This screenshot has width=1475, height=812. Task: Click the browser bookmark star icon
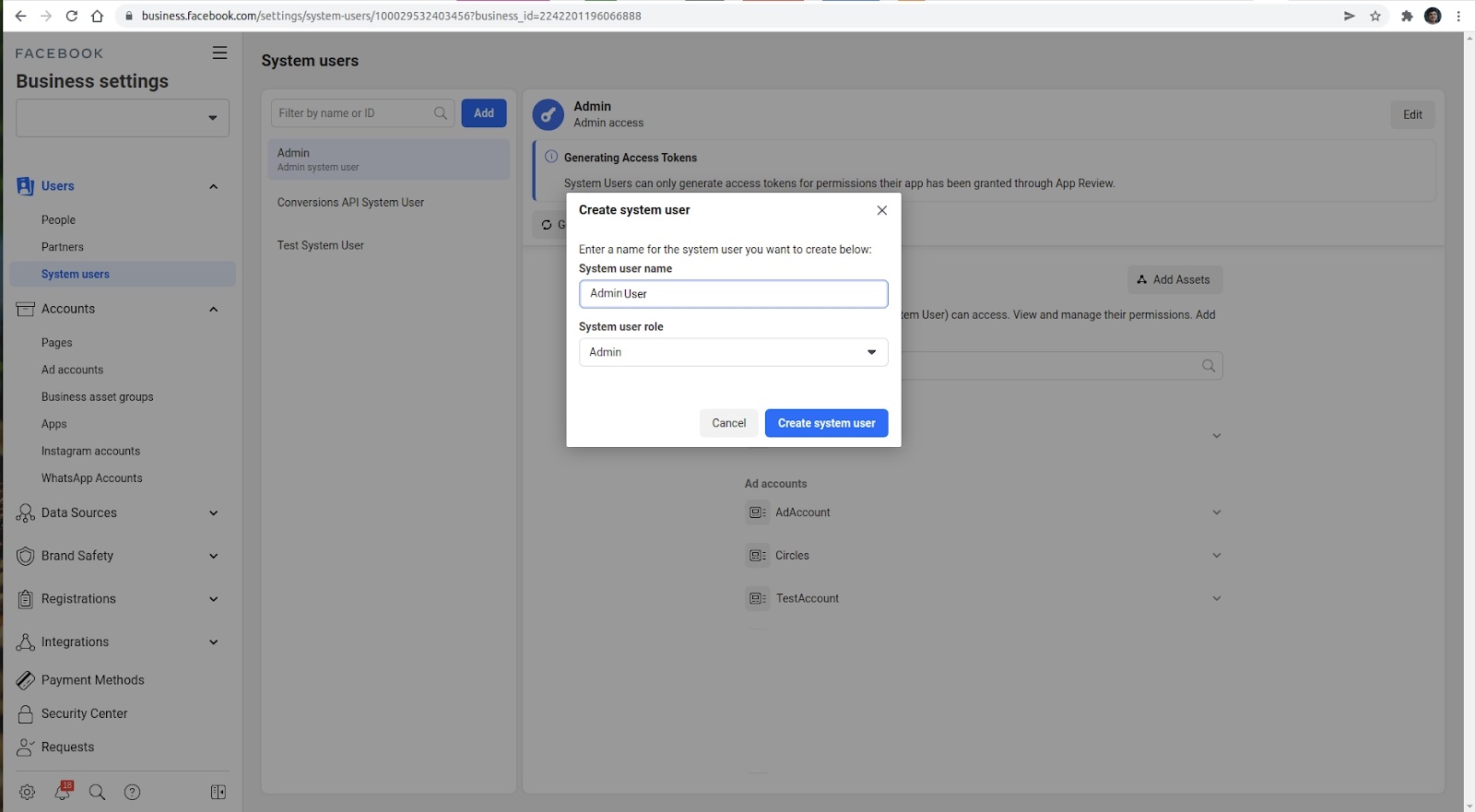click(x=1375, y=16)
